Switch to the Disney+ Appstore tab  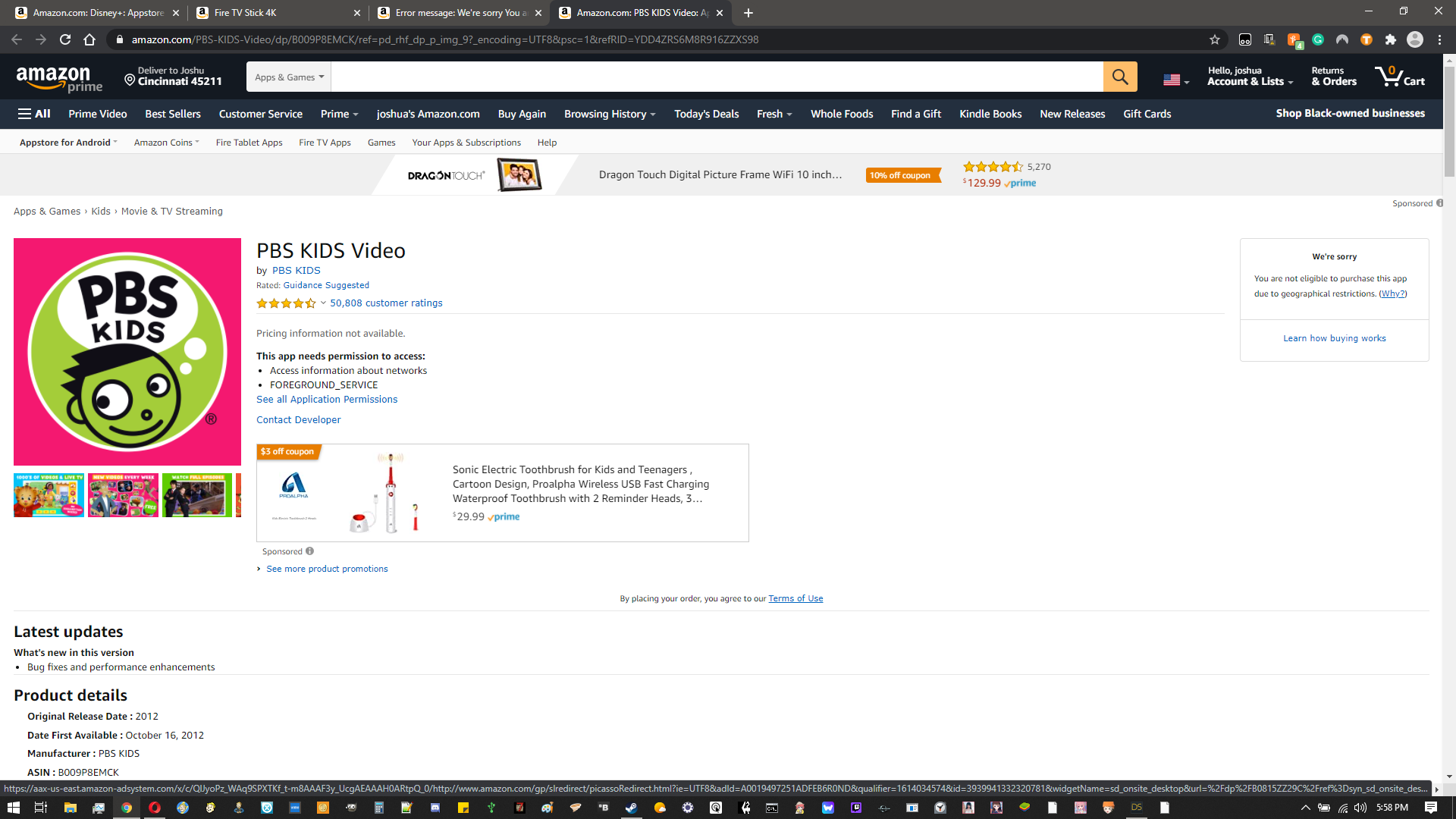(x=98, y=13)
